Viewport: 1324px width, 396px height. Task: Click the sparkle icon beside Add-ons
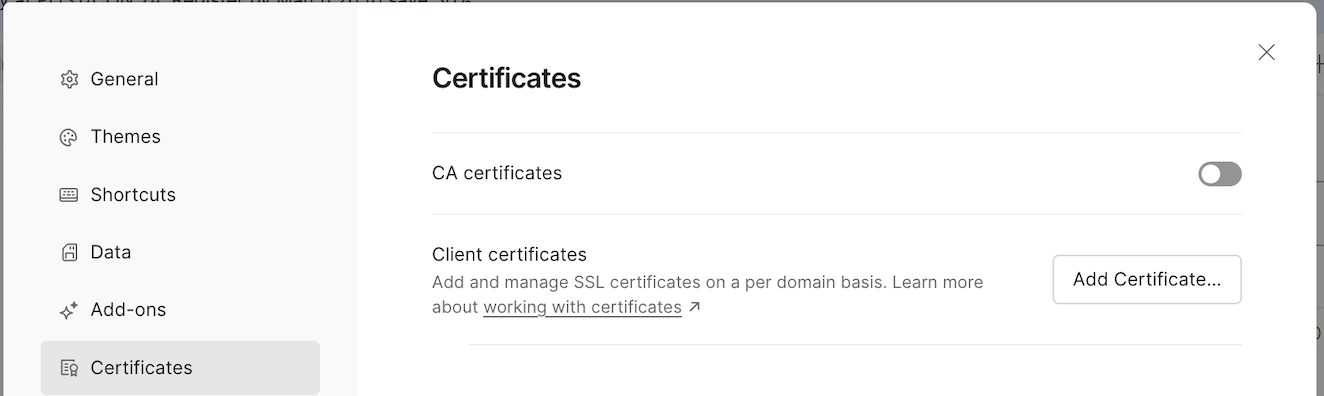click(x=69, y=310)
